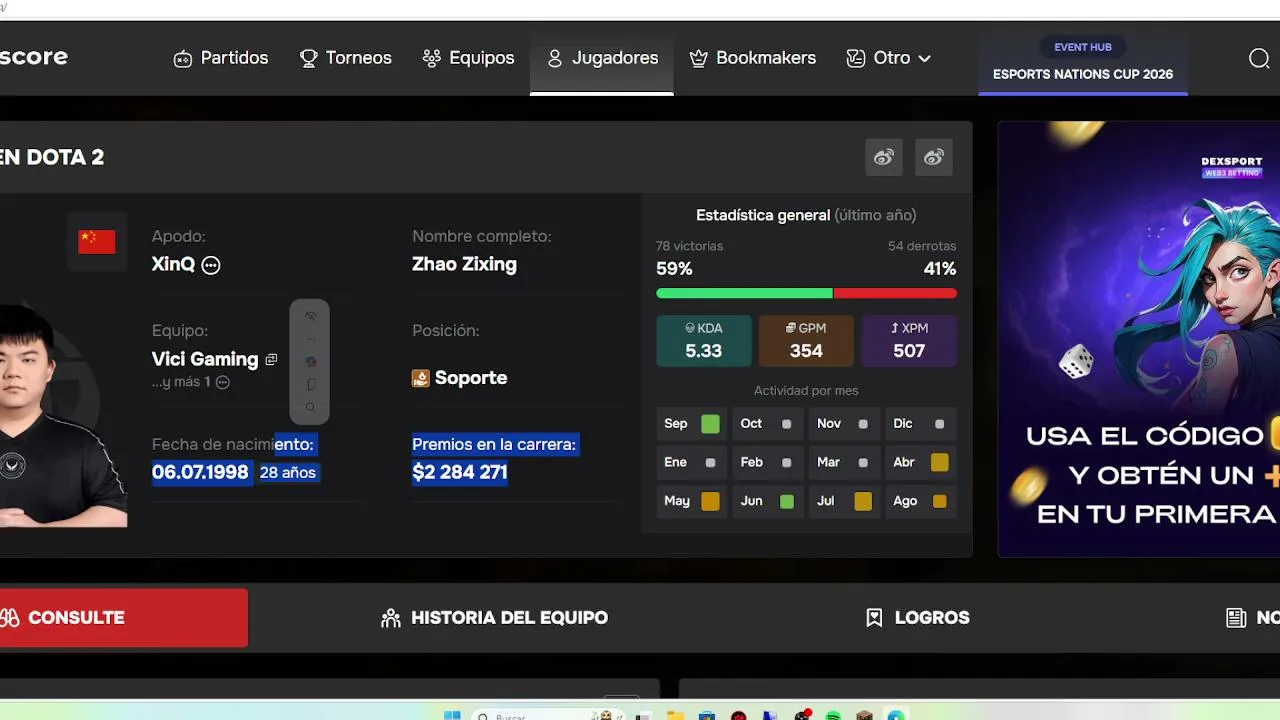This screenshot has height=720, width=1280.
Task: Click the 'Soporte' position text
Action: [471, 378]
